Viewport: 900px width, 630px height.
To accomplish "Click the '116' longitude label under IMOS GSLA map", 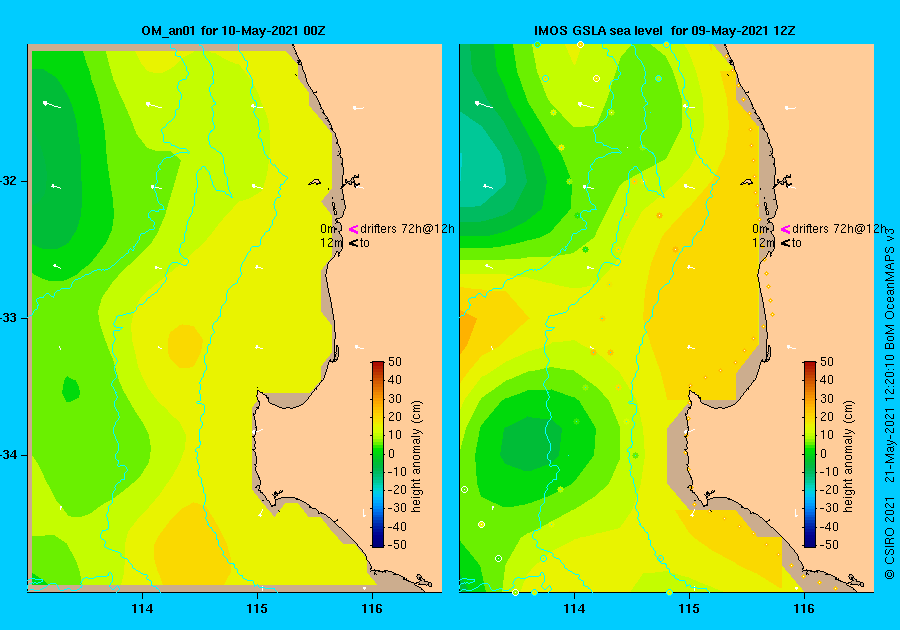I will [x=804, y=609].
